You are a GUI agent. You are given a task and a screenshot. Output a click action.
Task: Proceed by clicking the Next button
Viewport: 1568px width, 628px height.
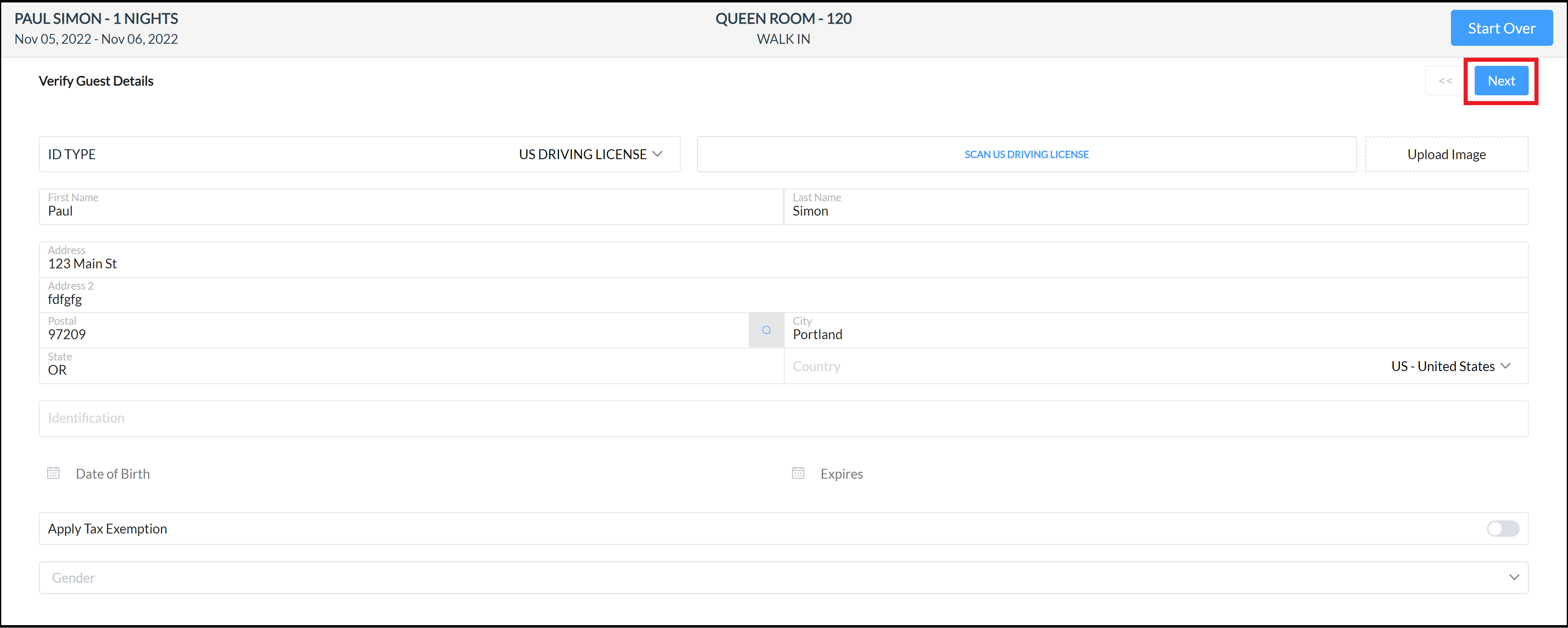[x=1501, y=80]
